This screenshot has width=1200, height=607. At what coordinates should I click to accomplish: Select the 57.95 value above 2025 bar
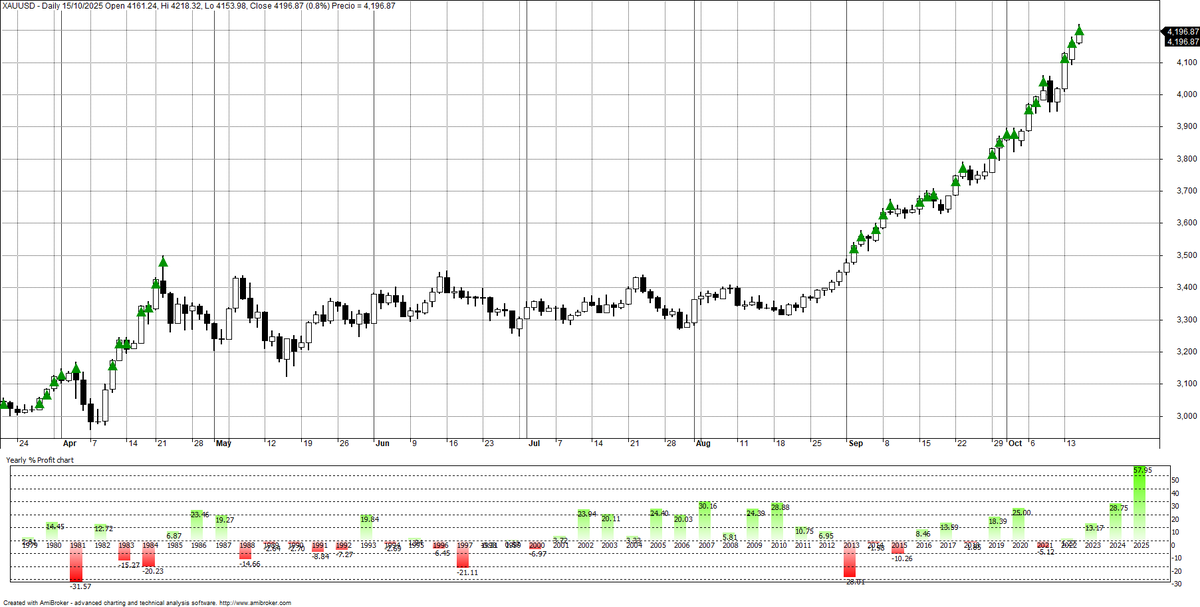click(1143, 469)
